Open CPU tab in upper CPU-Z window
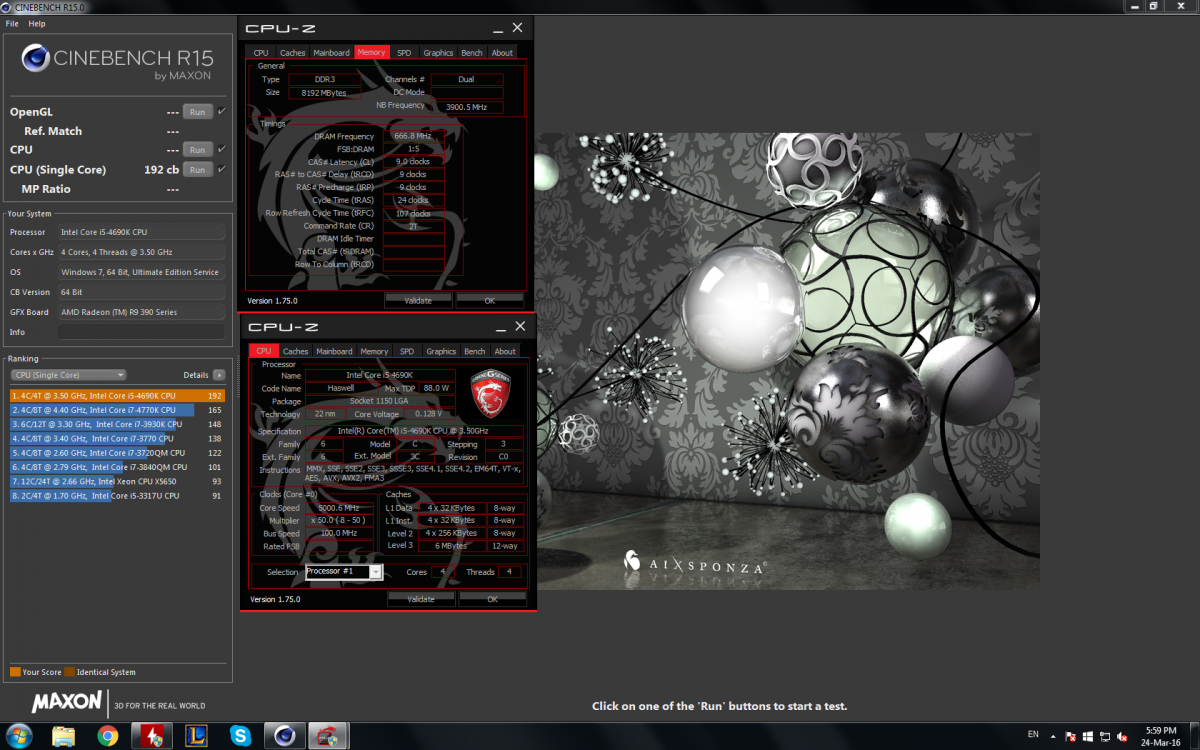Image resolution: width=1200 pixels, height=750 pixels. [261, 53]
